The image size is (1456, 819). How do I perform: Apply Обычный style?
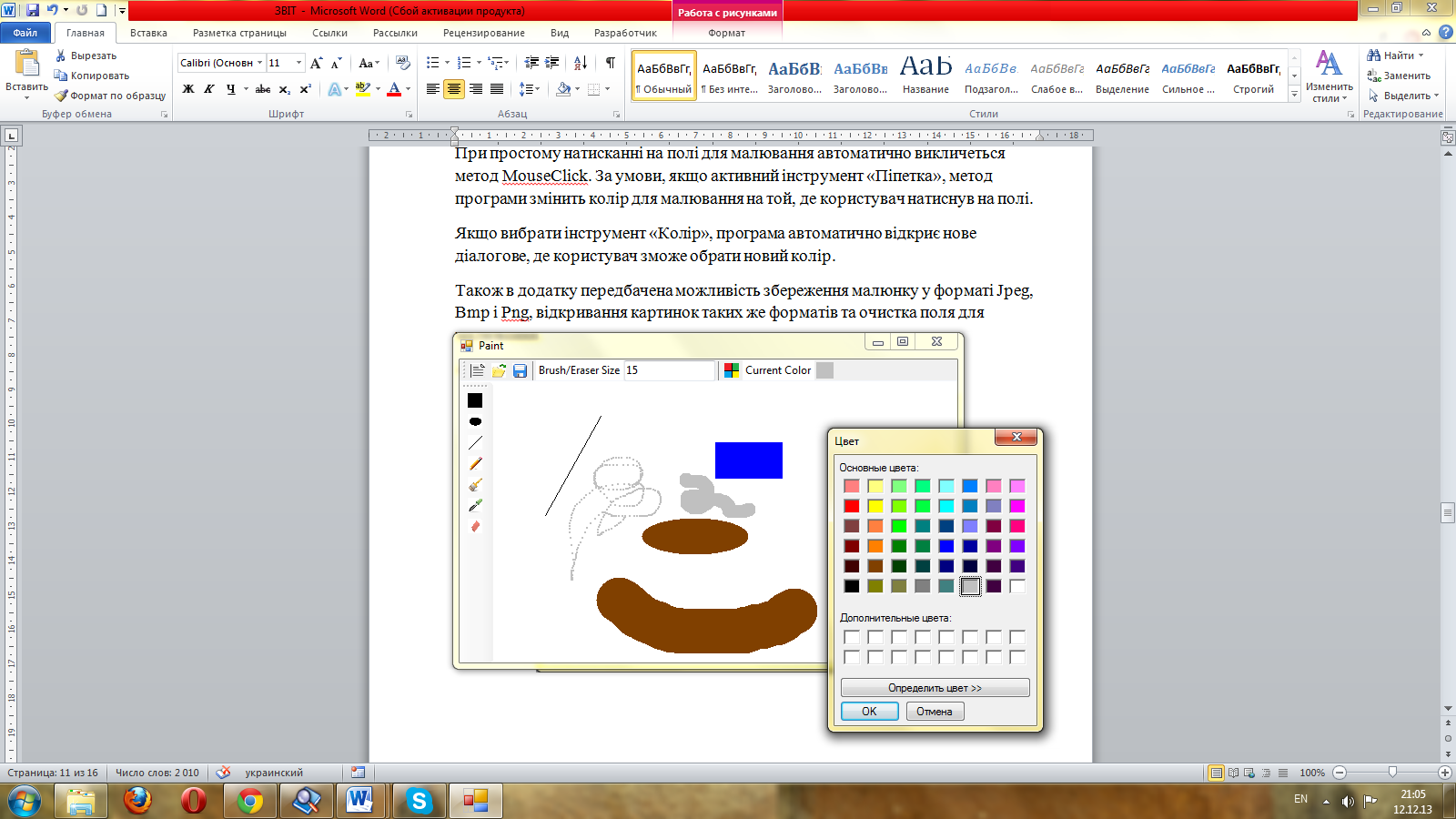[663, 76]
